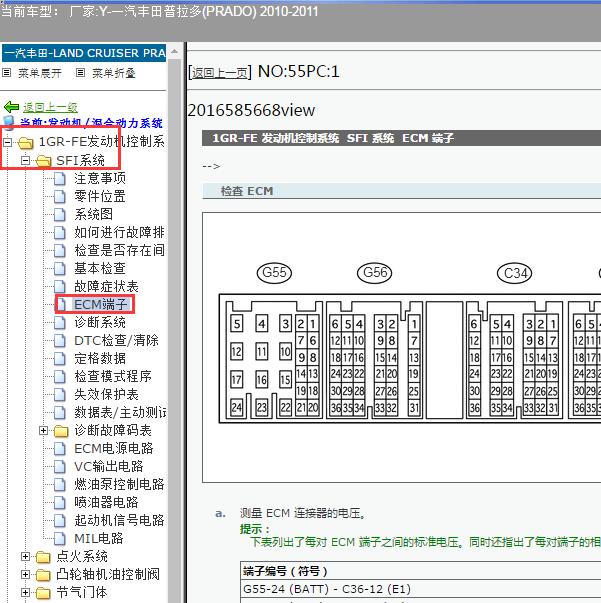The height and width of the screenshot is (603, 601).
Task: Click the 1GR-FE发动机控制系 folder icon
Action: pyautogui.click(x=26, y=143)
